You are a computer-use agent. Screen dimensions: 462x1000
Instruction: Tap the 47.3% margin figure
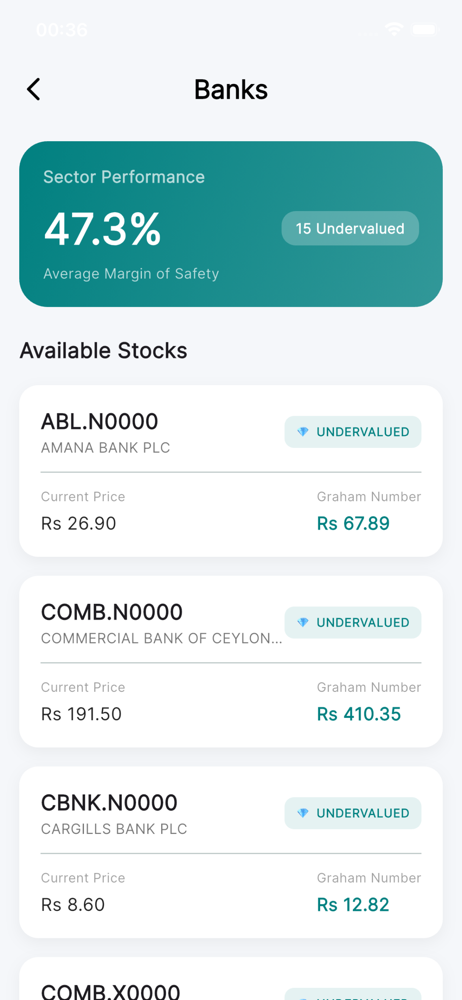(x=102, y=229)
